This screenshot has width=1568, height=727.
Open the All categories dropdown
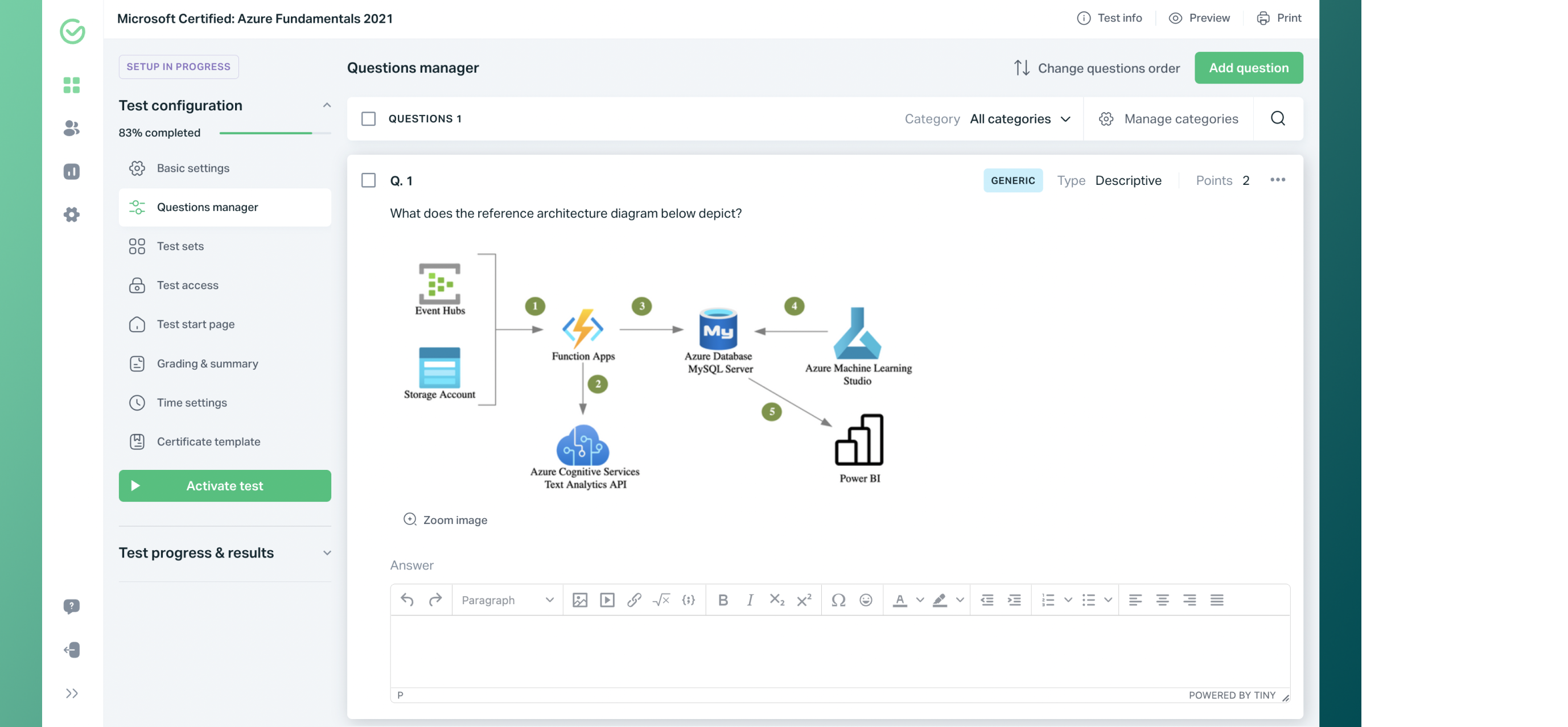point(1019,119)
